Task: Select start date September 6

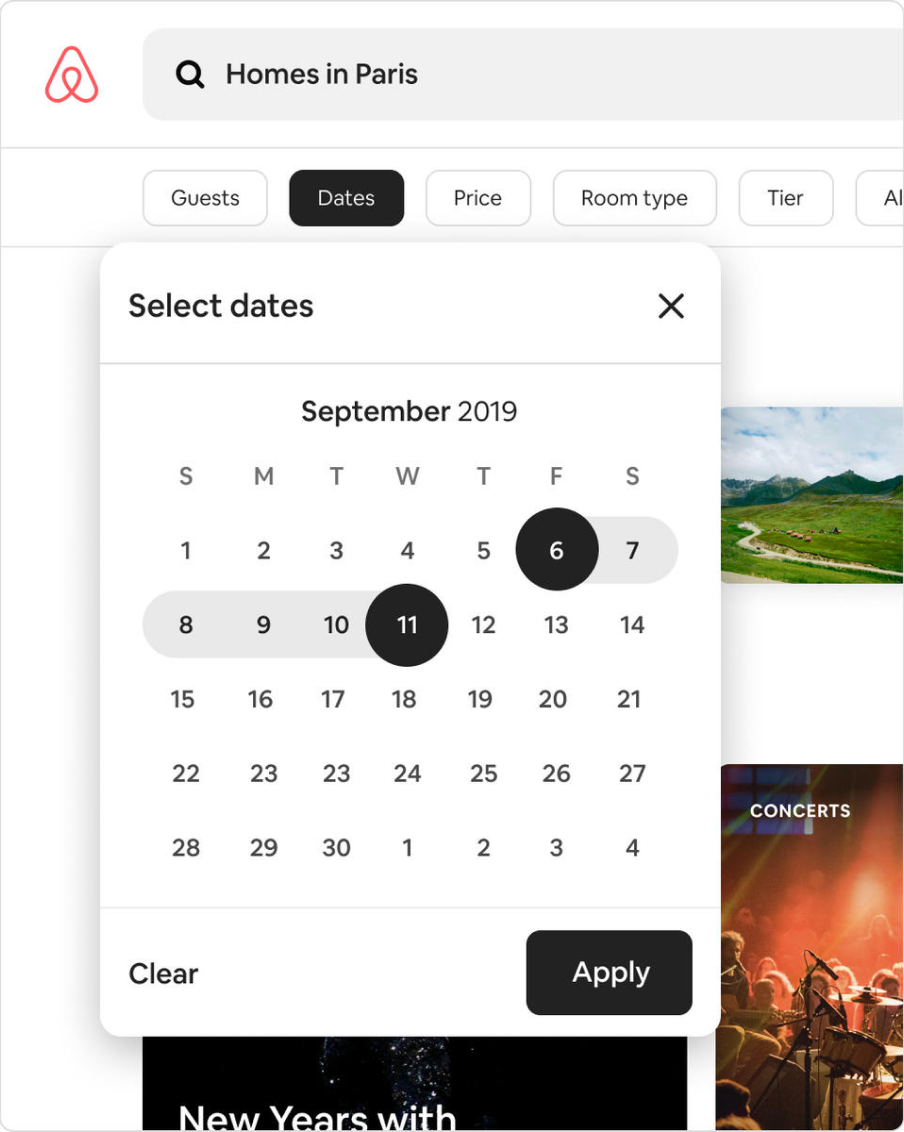Action: pos(557,550)
